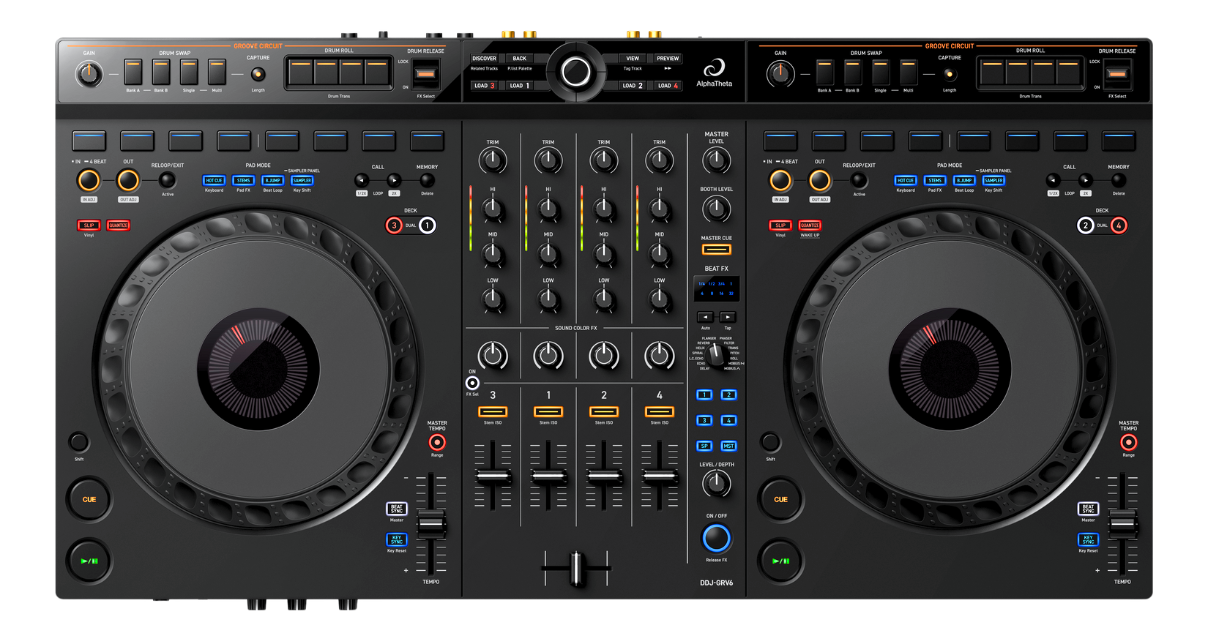Click the VIEW button
This screenshot has height=642, width=1208.
coord(633,59)
